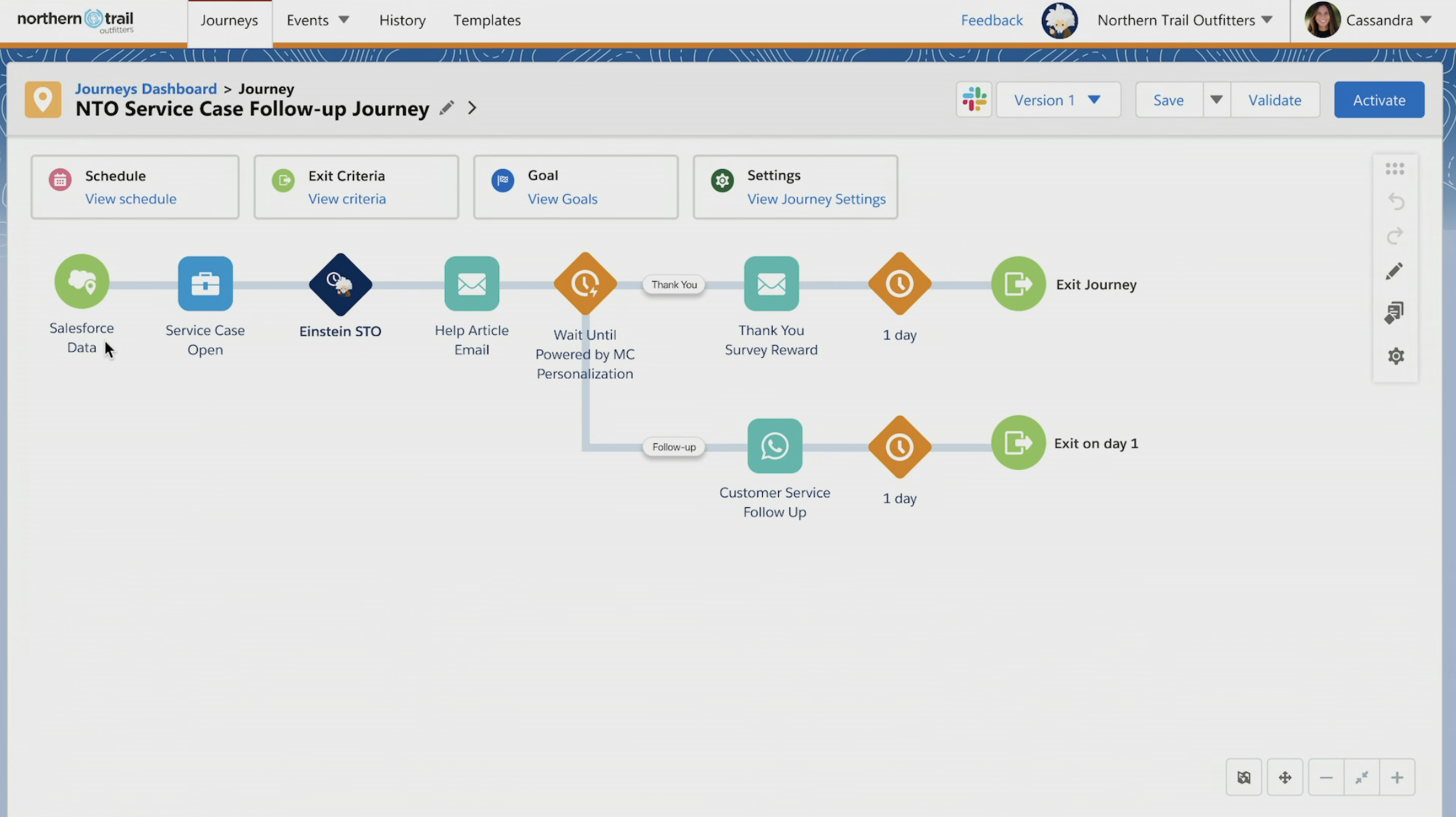Select the Exit Journey green exit icon
The height and width of the screenshot is (817, 1456).
click(x=1018, y=284)
